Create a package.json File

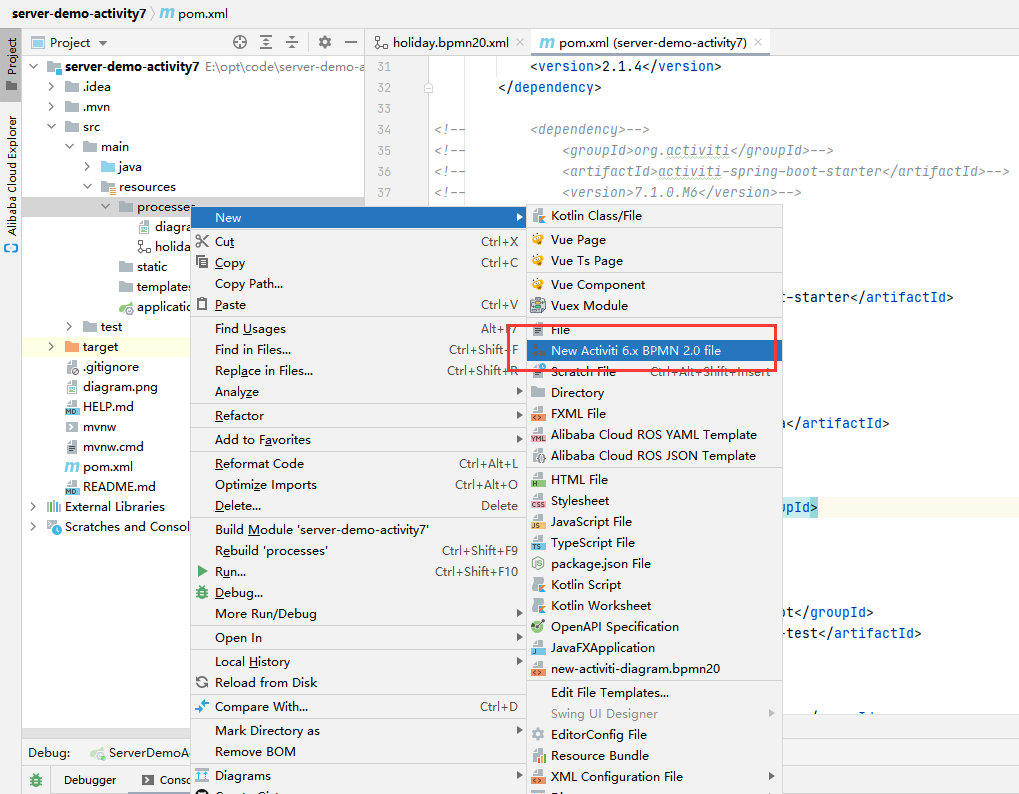click(654, 563)
